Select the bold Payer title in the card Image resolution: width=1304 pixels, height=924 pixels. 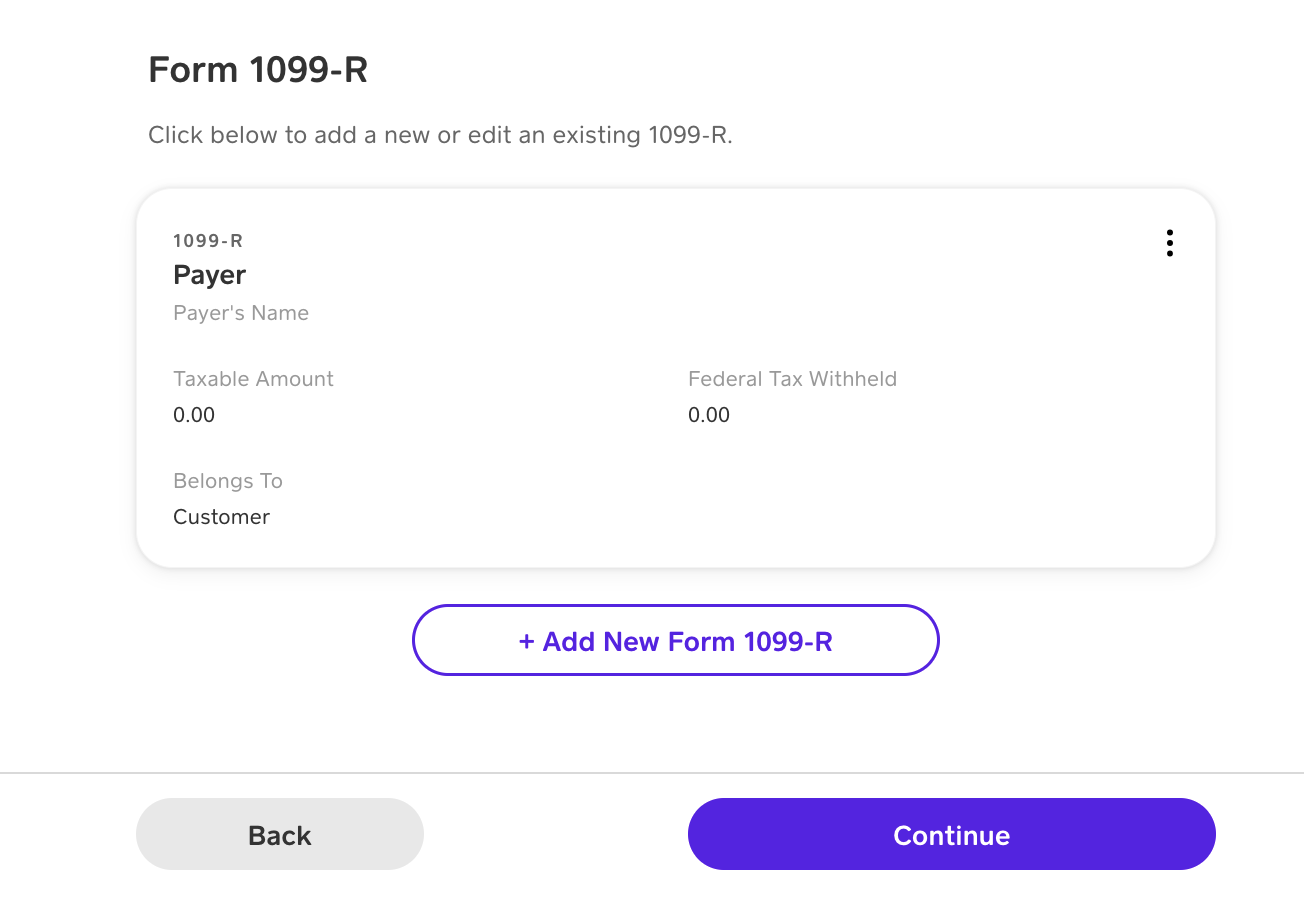(x=210, y=275)
